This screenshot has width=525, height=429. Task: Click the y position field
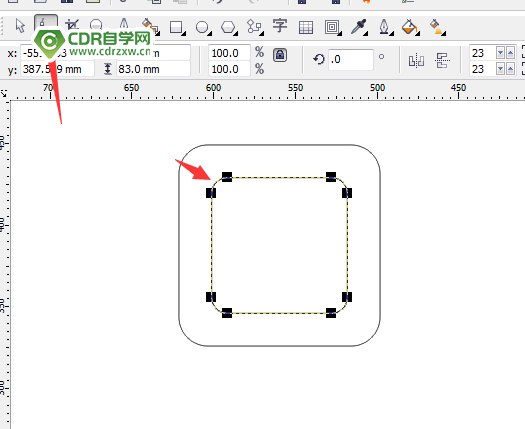pyautogui.click(x=57, y=69)
